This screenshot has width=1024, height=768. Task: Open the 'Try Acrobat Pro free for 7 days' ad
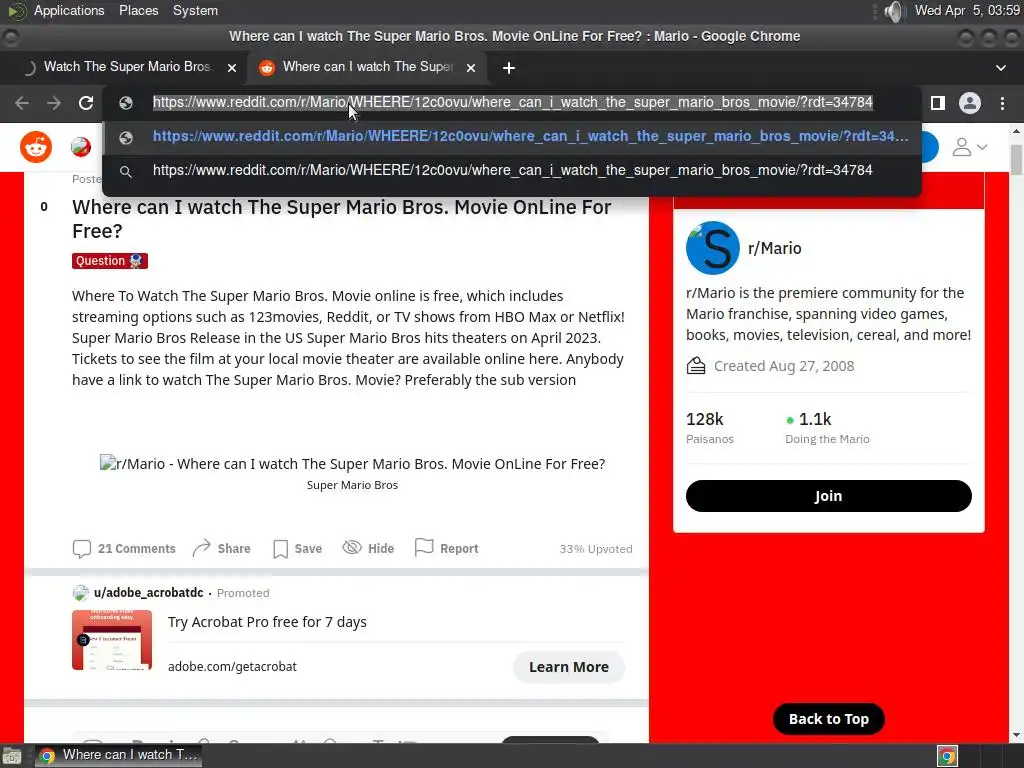[267, 622]
